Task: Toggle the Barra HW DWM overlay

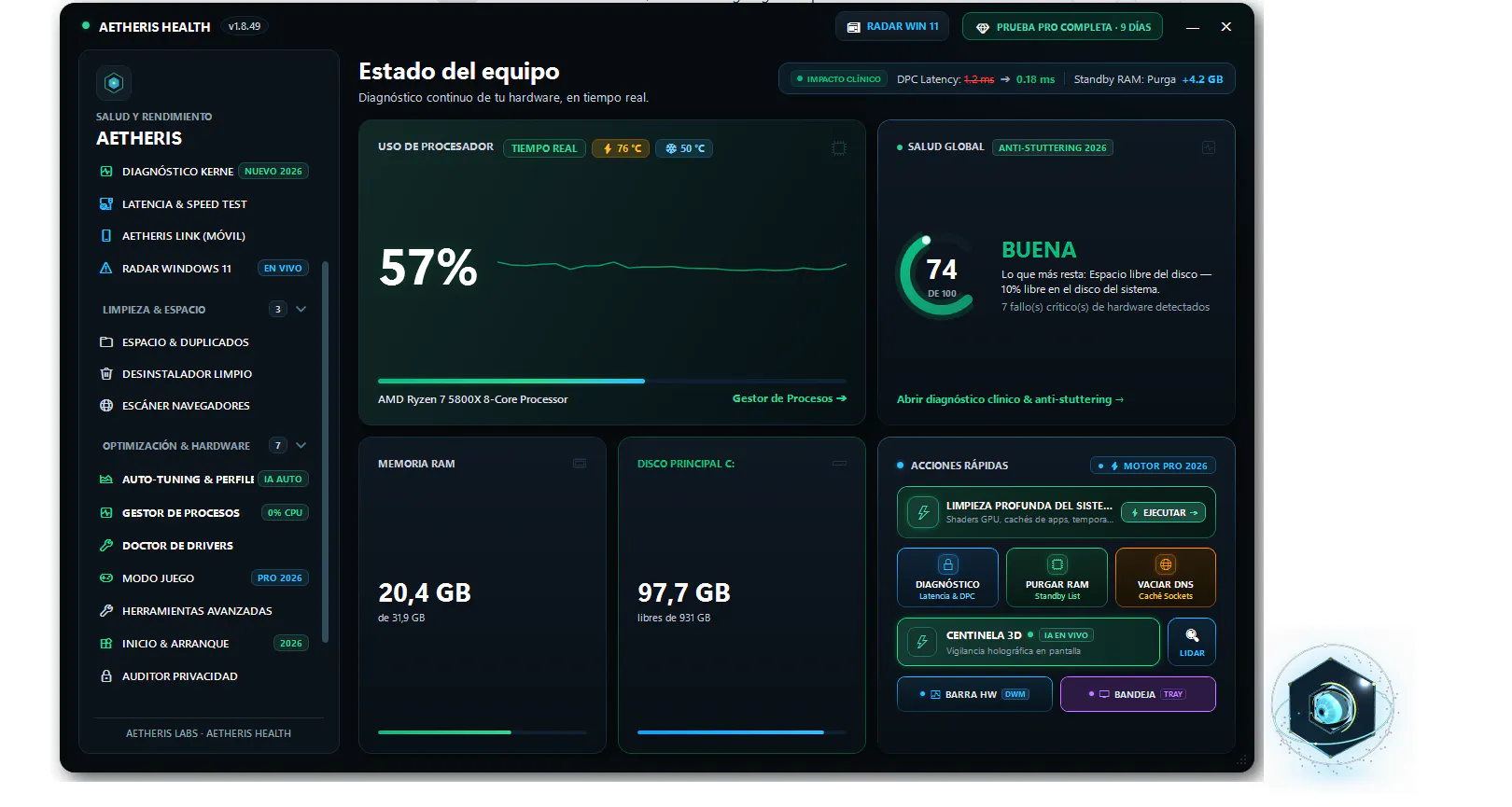Action: click(x=974, y=694)
